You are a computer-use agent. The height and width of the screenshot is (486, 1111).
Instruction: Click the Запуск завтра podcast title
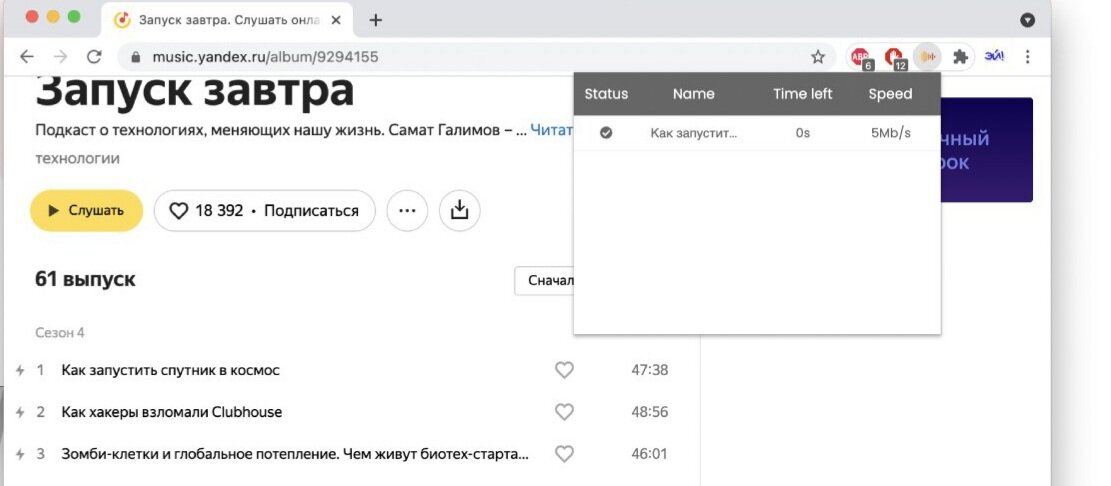coord(194,91)
